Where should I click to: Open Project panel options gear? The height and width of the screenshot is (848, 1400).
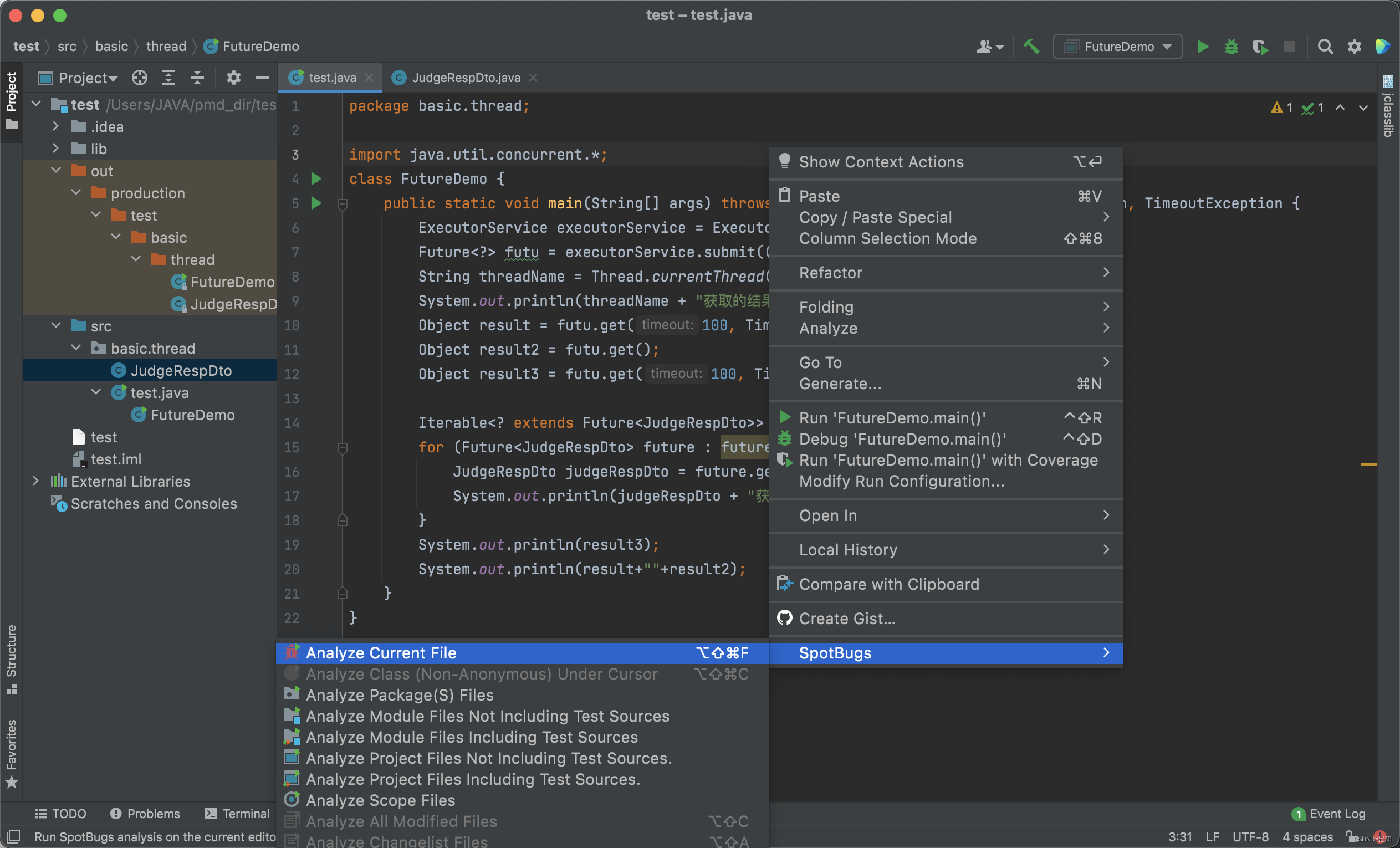coord(233,78)
